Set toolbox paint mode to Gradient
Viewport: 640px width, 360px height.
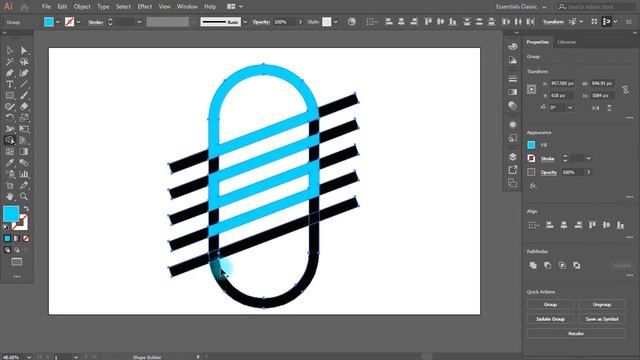(x=17, y=238)
